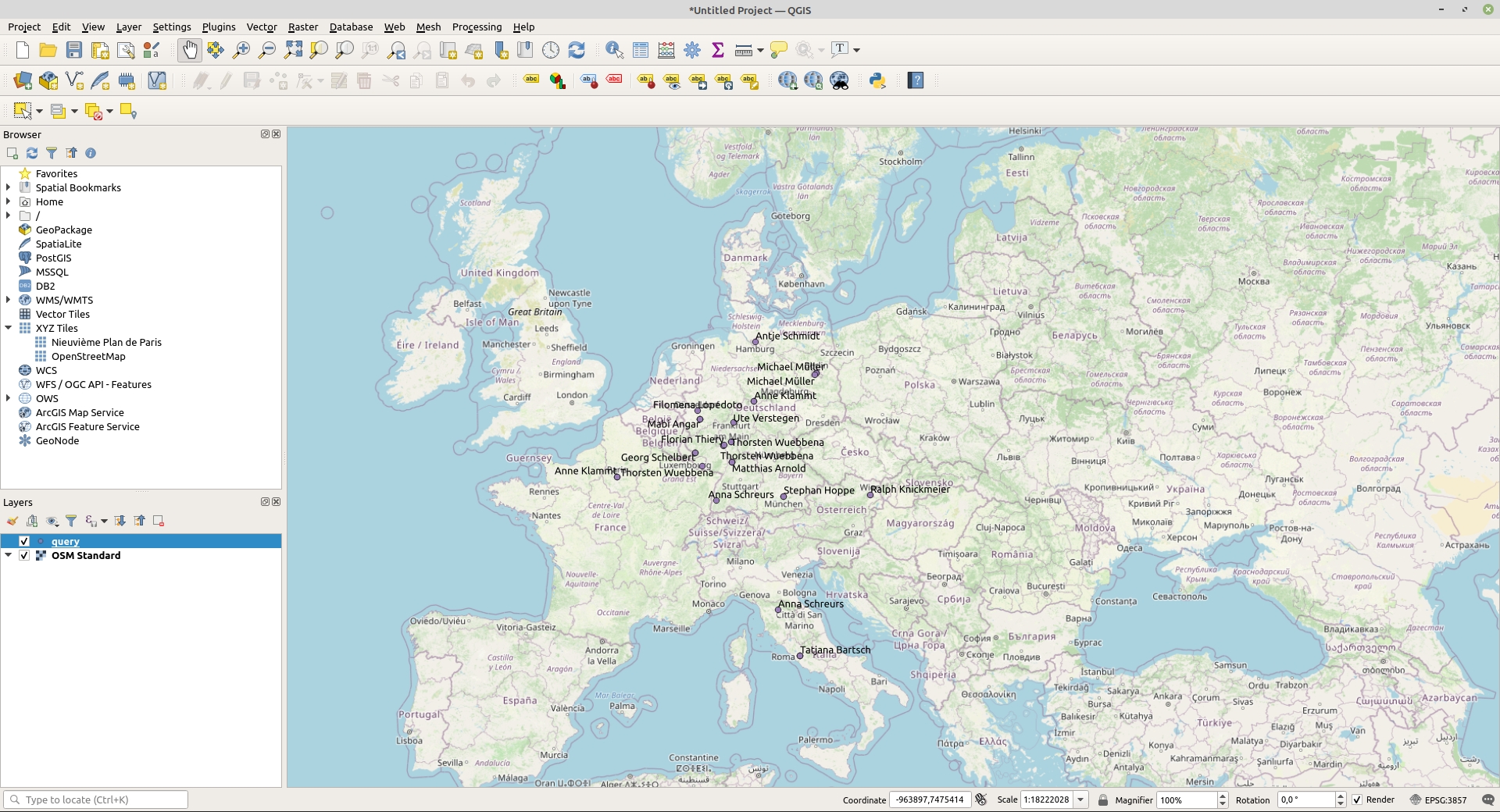This screenshot has width=1500, height=812.
Task: Open a project with the folder icon
Action: pos(48,51)
